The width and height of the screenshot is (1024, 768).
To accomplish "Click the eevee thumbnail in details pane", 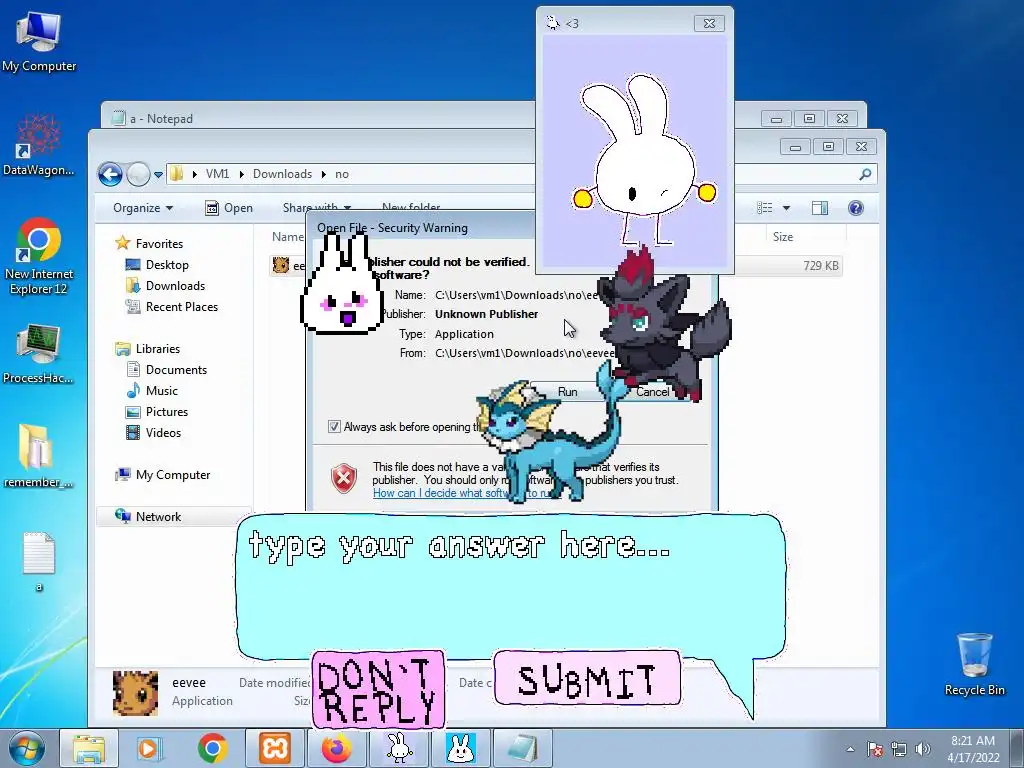I will [x=135, y=693].
